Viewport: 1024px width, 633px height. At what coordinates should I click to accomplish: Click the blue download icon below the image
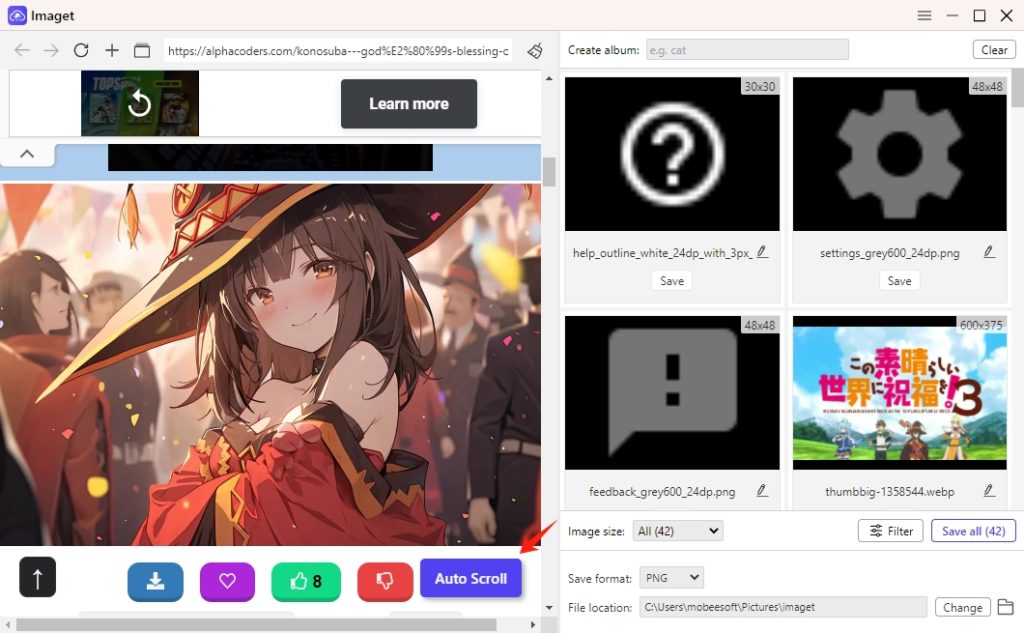[155, 578]
